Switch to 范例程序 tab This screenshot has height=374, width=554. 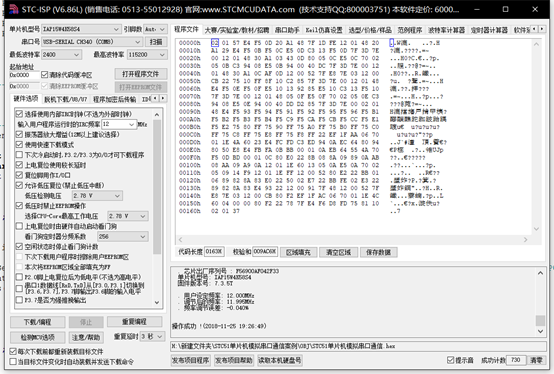click(410, 30)
